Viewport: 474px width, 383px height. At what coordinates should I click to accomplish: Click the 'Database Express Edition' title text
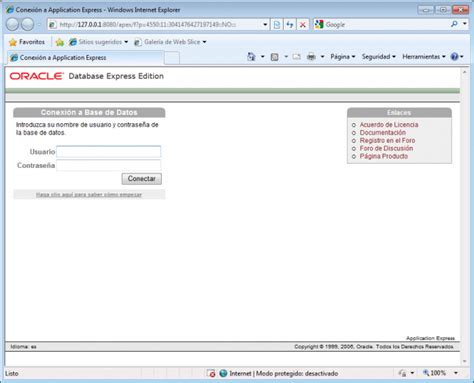(x=116, y=76)
